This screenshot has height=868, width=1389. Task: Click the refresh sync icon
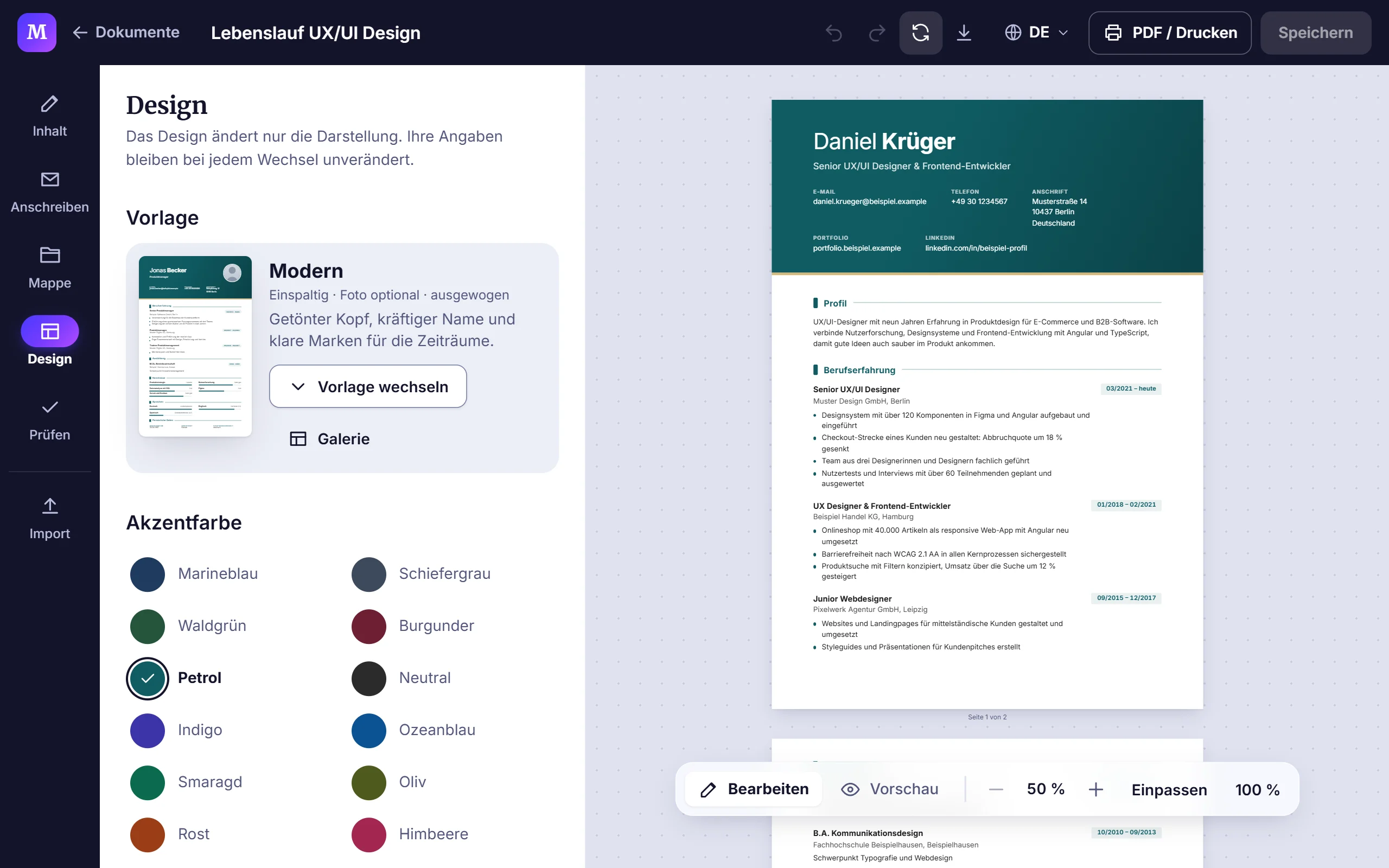point(921,33)
